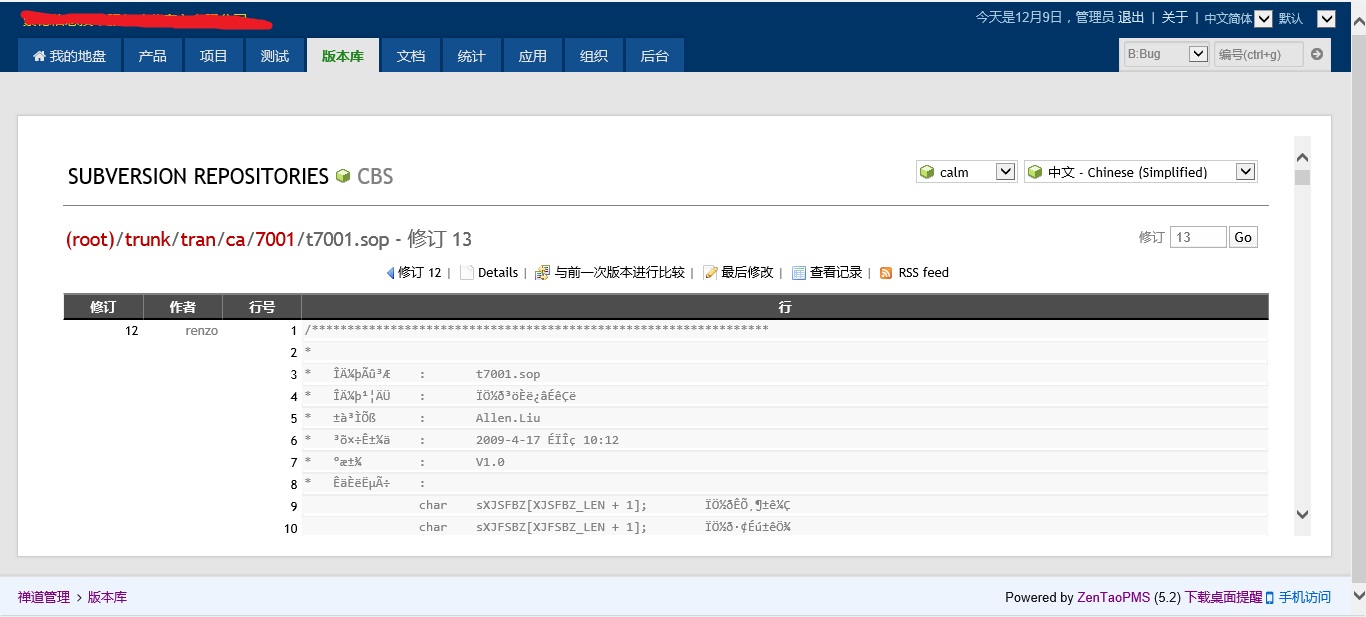Open the 项目 tab
Image resolution: width=1366 pixels, height=617 pixels.
(213, 56)
